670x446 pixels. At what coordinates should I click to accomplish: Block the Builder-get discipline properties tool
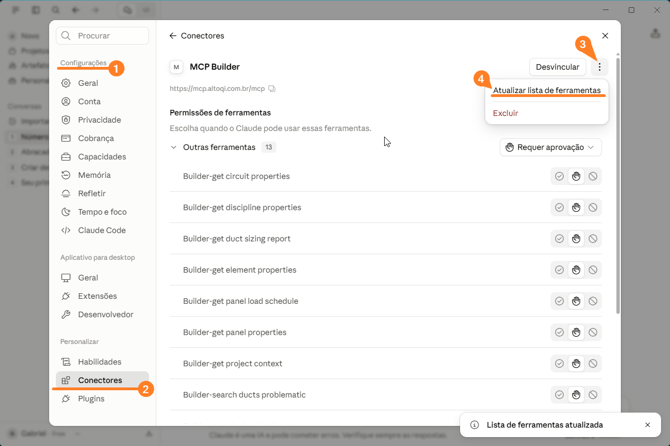point(593,207)
